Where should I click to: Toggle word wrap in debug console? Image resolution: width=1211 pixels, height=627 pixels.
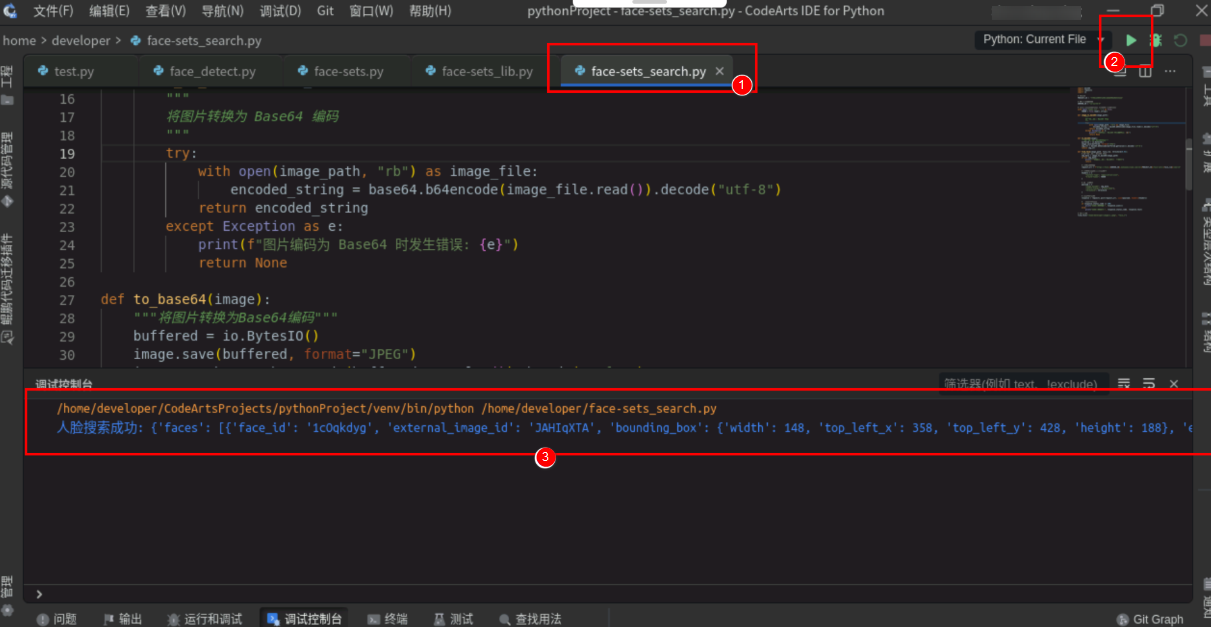(x=1149, y=384)
